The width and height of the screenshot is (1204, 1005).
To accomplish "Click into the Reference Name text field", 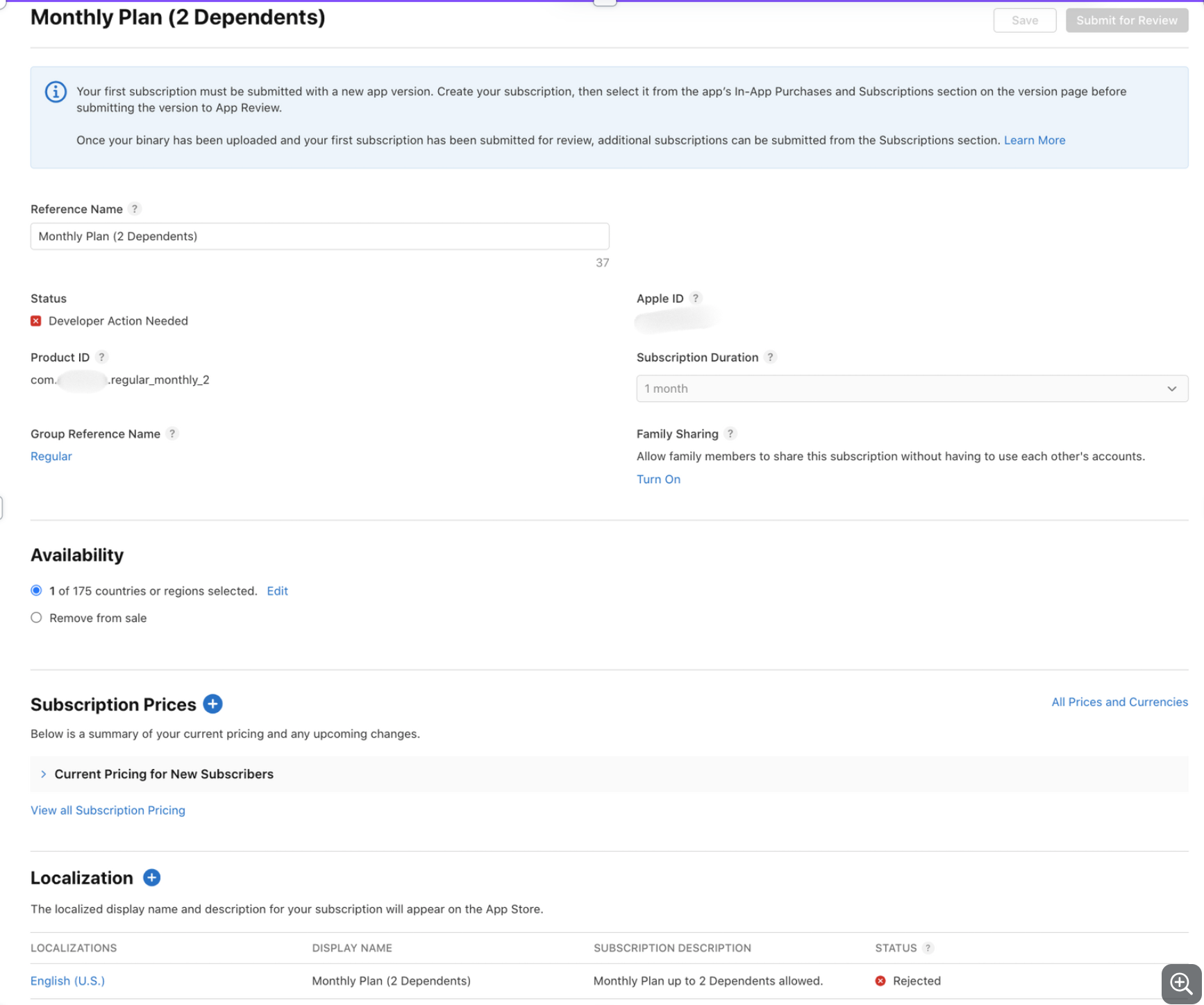I will (x=319, y=236).
